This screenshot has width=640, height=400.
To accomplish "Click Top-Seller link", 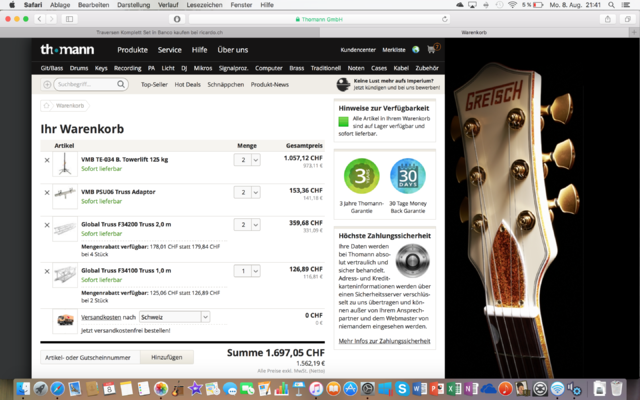I will tap(154, 84).
